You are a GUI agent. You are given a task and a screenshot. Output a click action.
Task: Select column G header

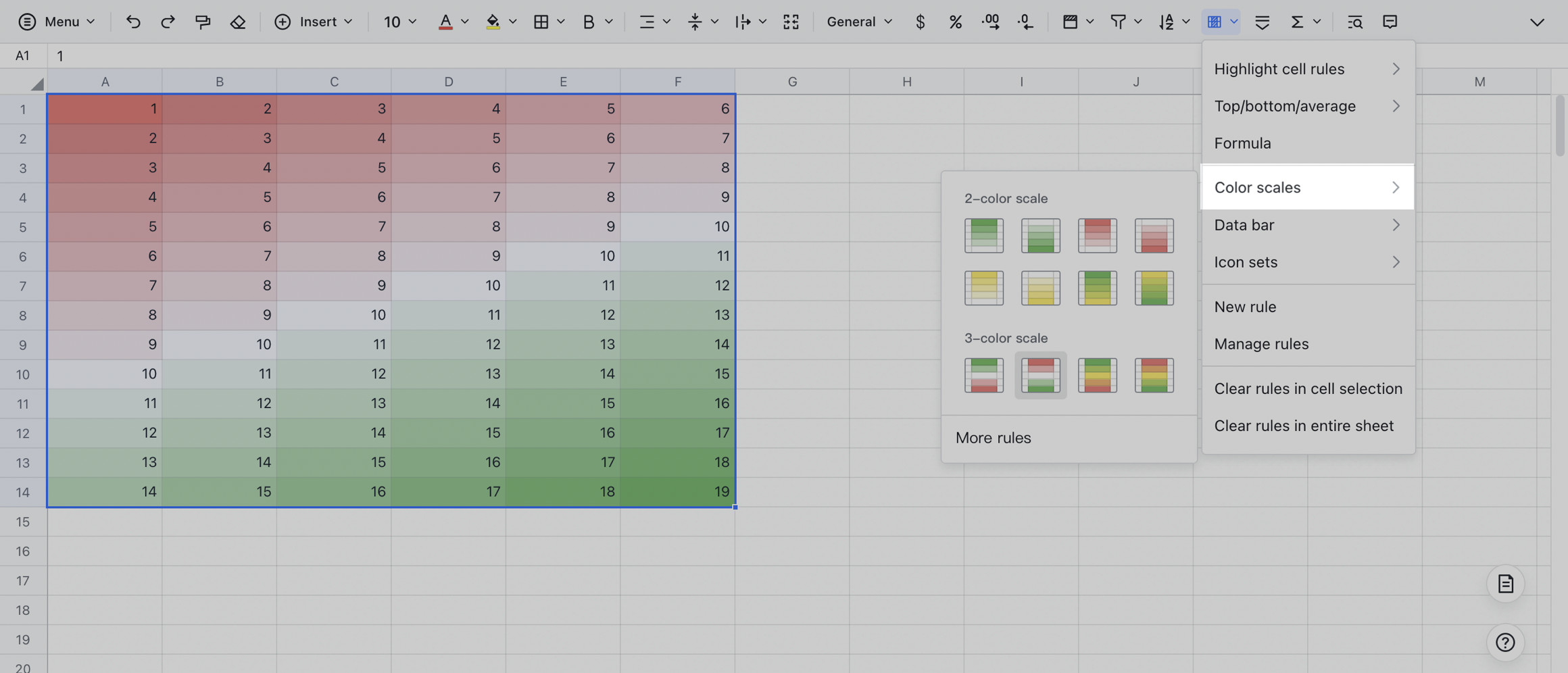point(792,81)
